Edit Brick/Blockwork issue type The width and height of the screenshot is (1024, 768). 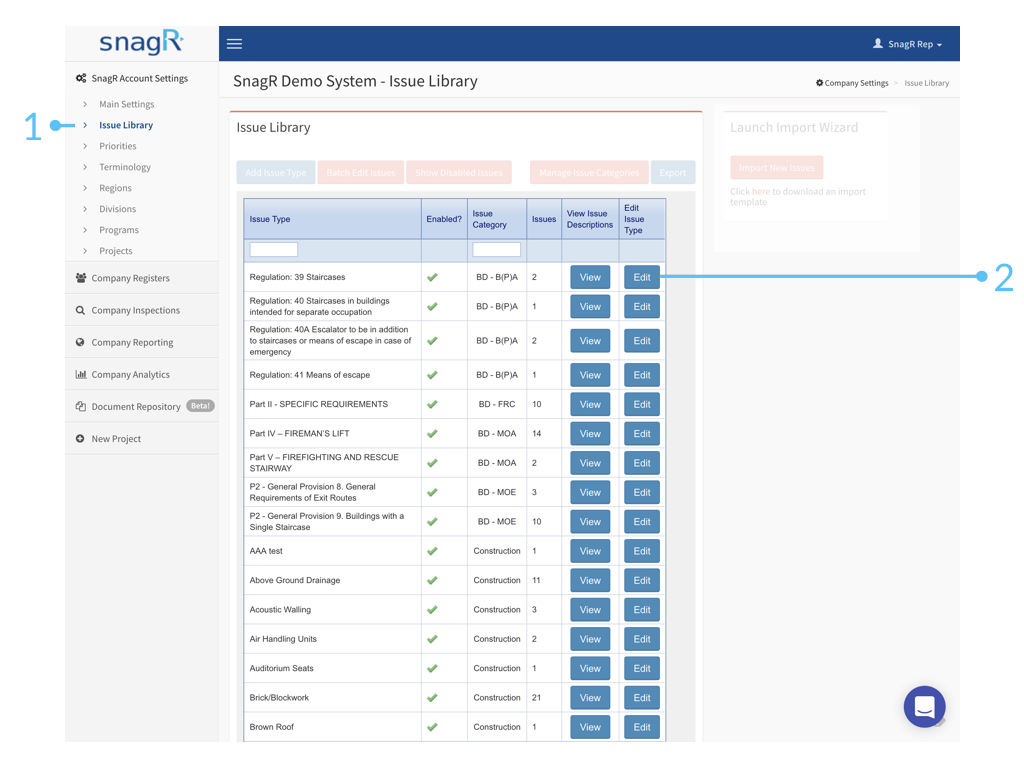pyautogui.click(x=641, y=697)
